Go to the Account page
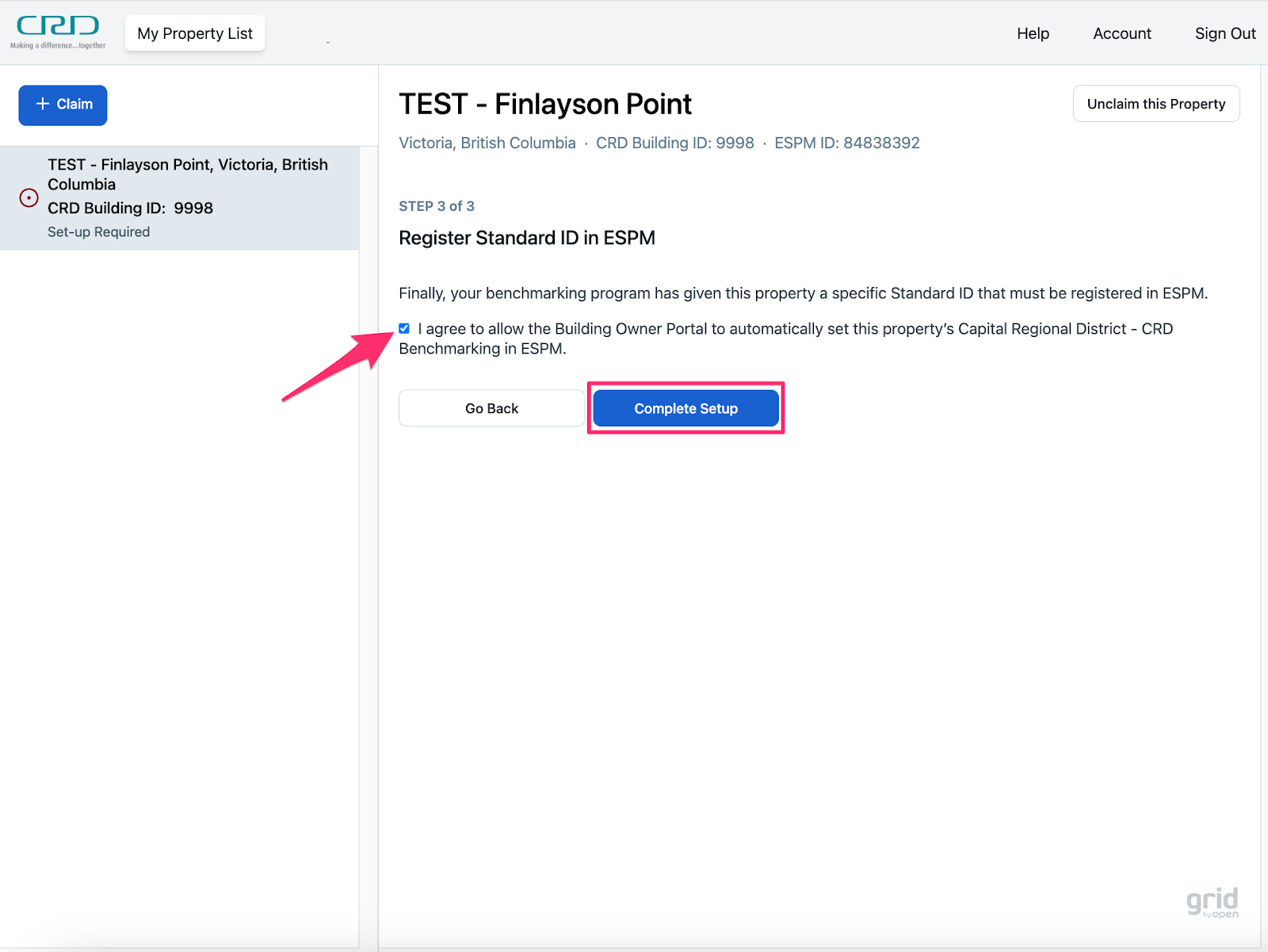 (x=1121, y=33)
